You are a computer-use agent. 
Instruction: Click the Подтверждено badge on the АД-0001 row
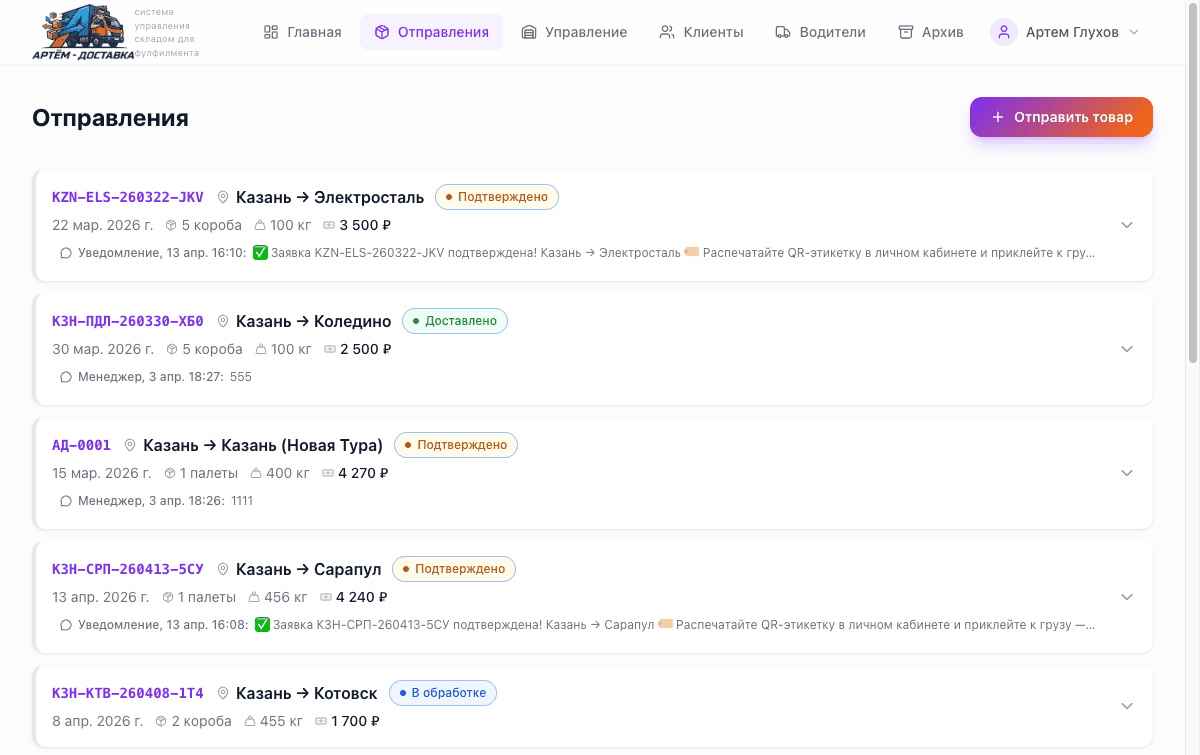click(x=456, y=445)
